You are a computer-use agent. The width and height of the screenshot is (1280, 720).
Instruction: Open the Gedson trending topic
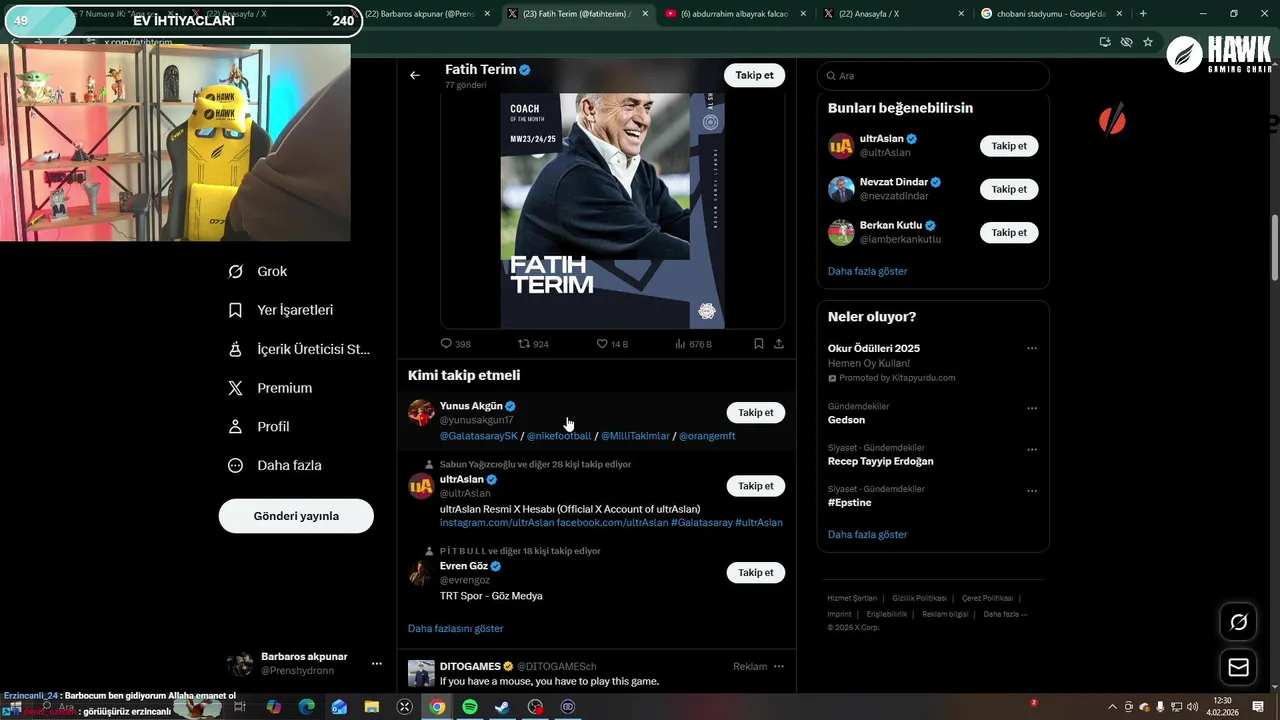[847, 420]
